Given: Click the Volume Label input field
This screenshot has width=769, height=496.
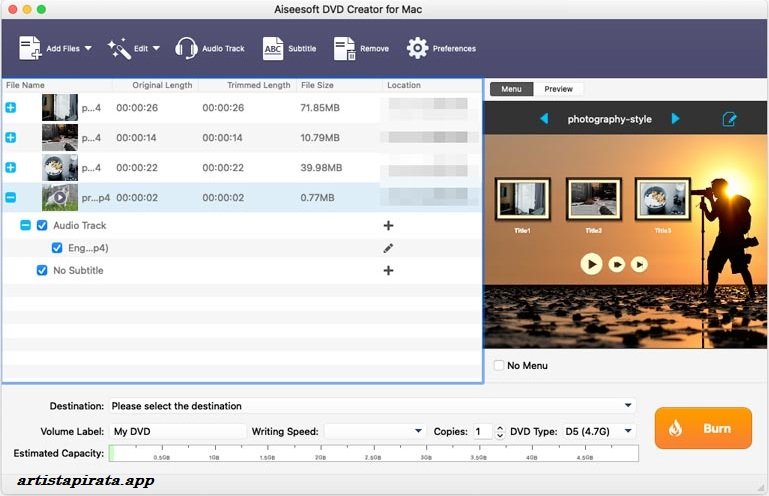Looking at the screenshot, I should [x=177, y=431].
